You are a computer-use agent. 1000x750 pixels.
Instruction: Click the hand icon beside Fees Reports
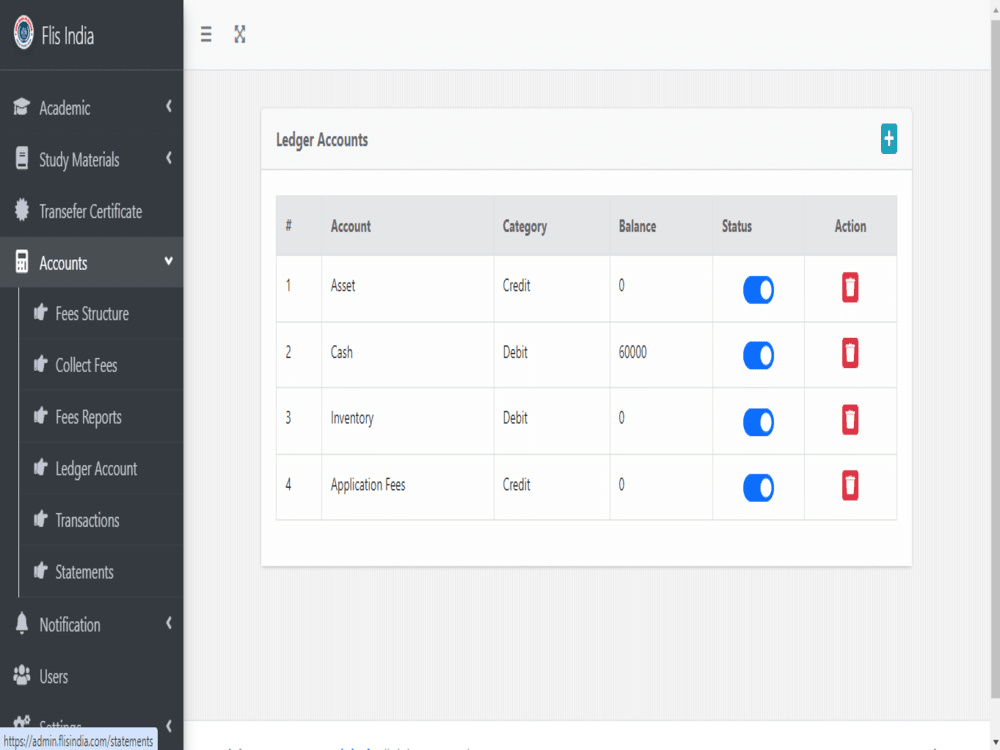click(41, 416)
